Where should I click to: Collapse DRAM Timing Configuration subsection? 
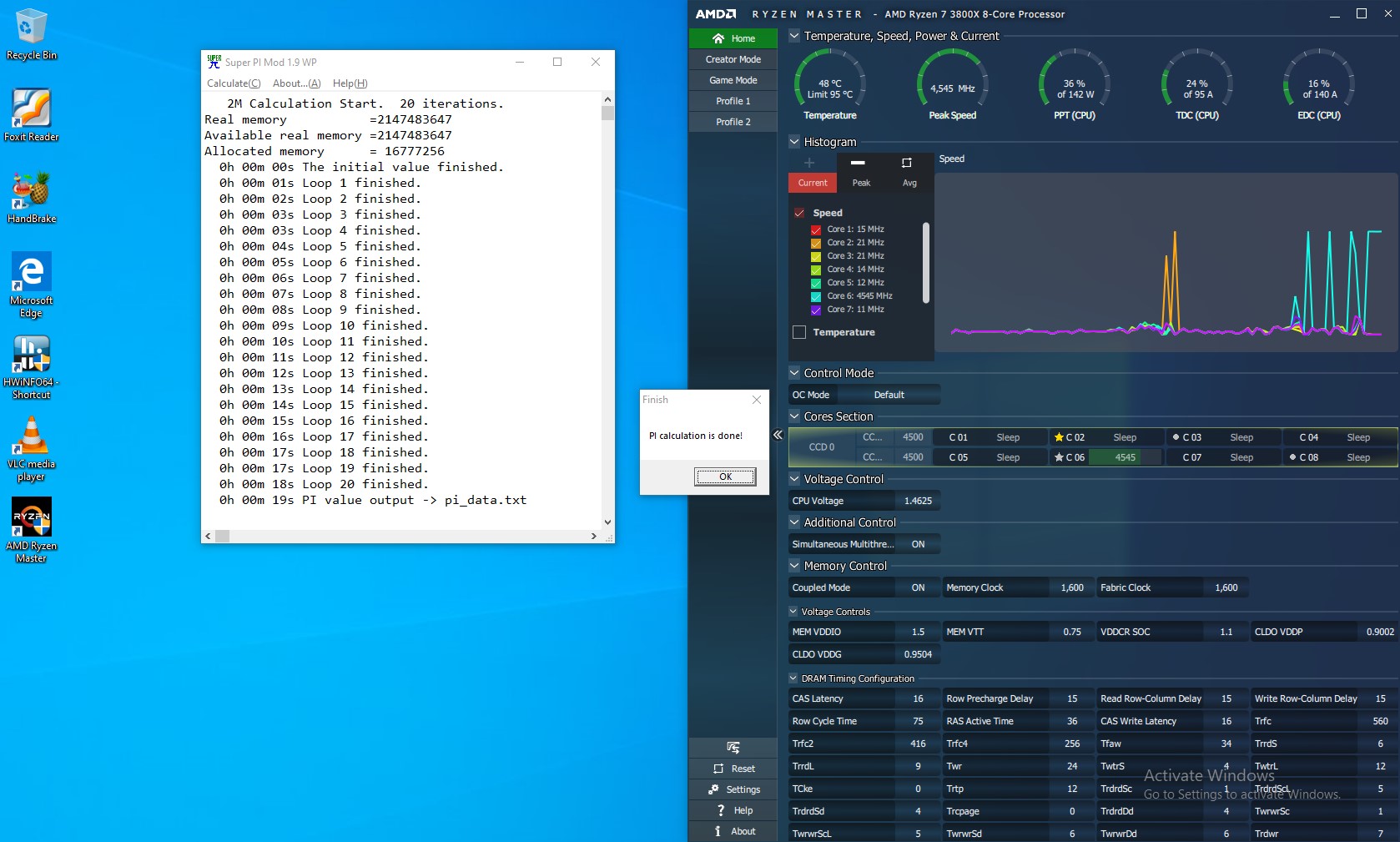click(x=793, y=678)
